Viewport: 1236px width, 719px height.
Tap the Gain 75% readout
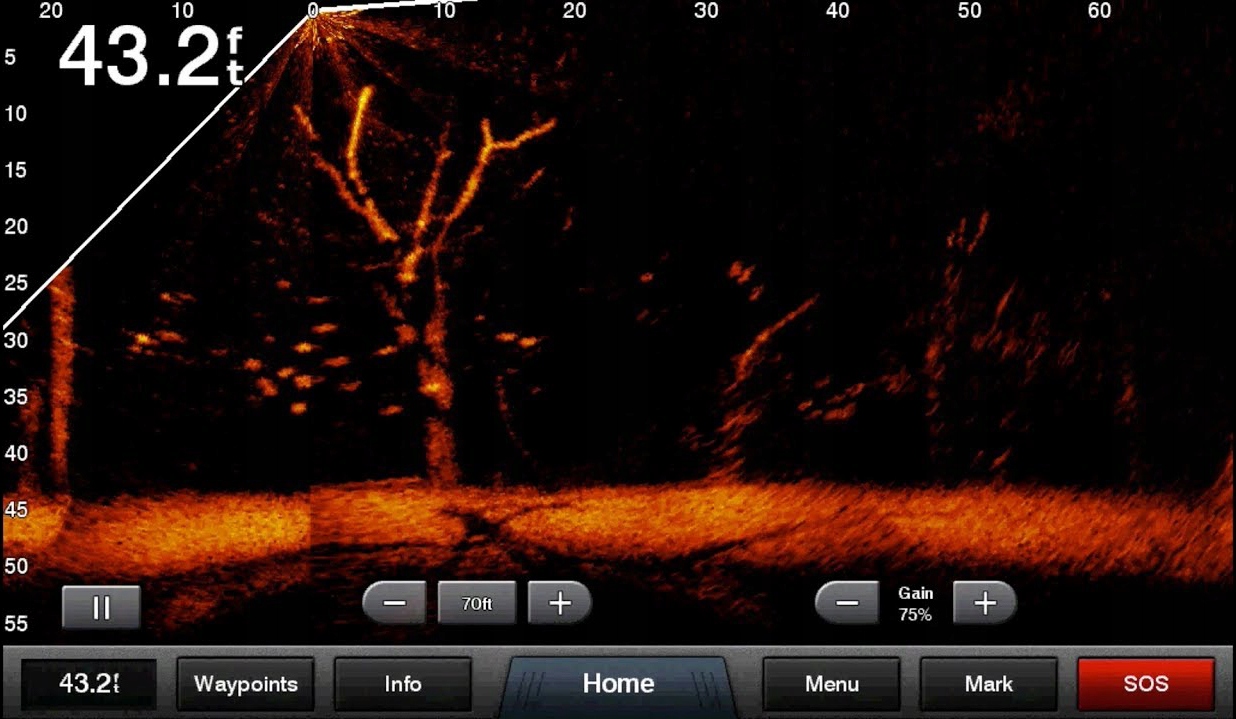915,605
